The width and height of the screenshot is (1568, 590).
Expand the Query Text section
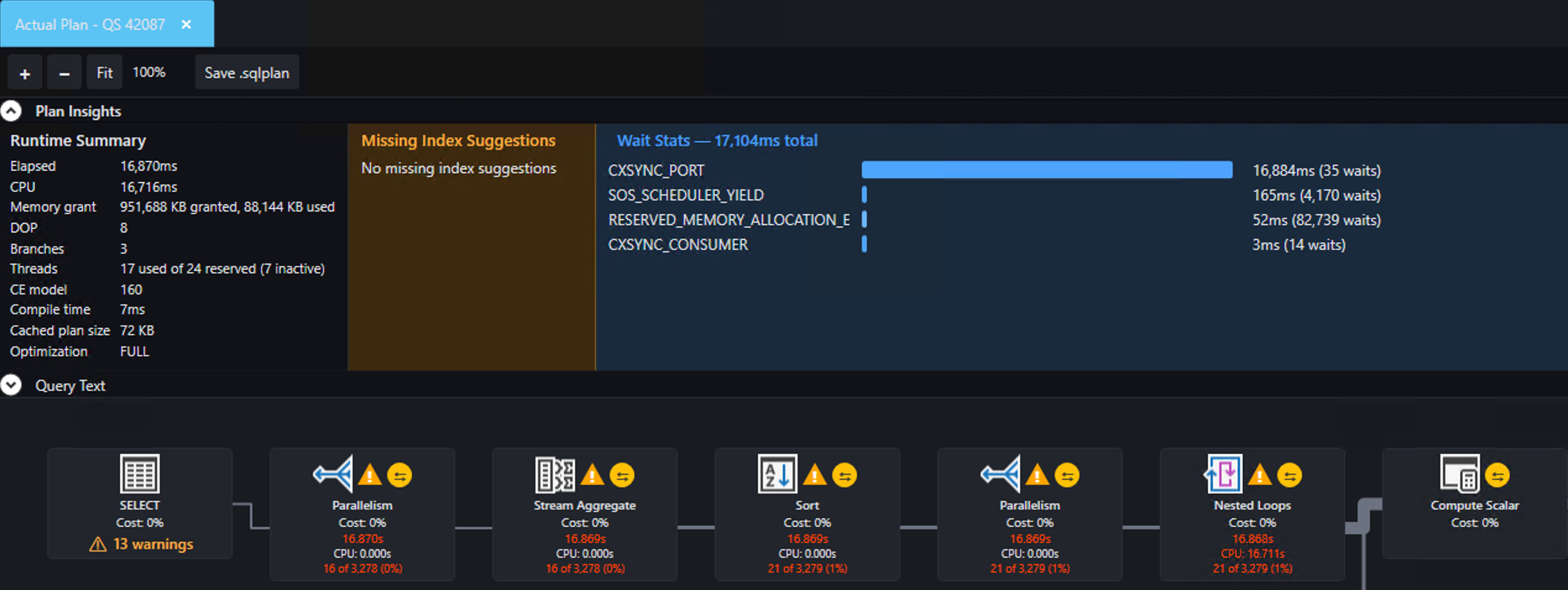click(x=11, y=385)
